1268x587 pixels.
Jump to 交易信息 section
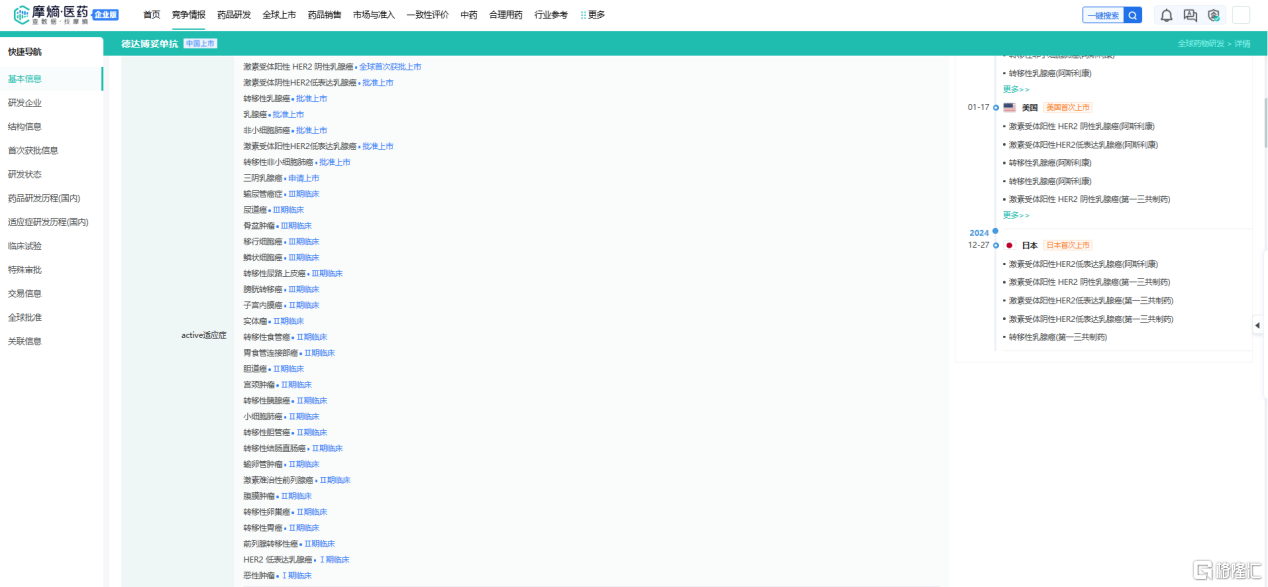[x=25, y=294]
